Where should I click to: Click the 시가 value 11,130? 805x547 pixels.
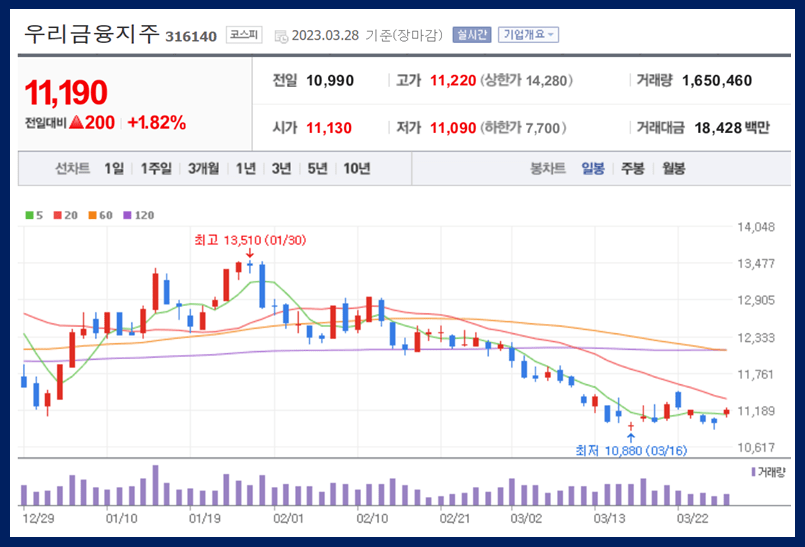pyautogui.click(x=329, y=128)
